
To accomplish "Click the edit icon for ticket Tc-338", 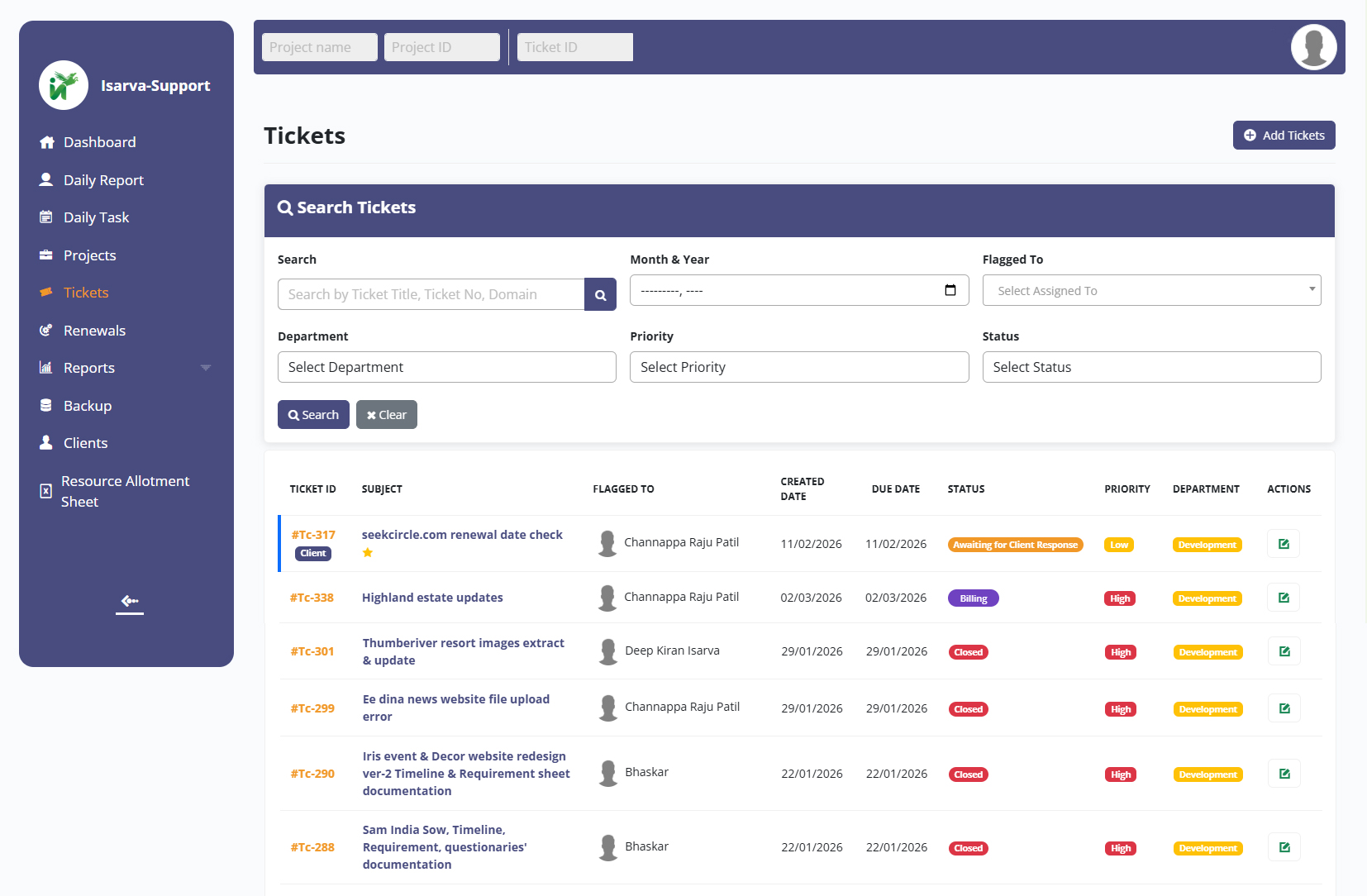I will 1283,598.
